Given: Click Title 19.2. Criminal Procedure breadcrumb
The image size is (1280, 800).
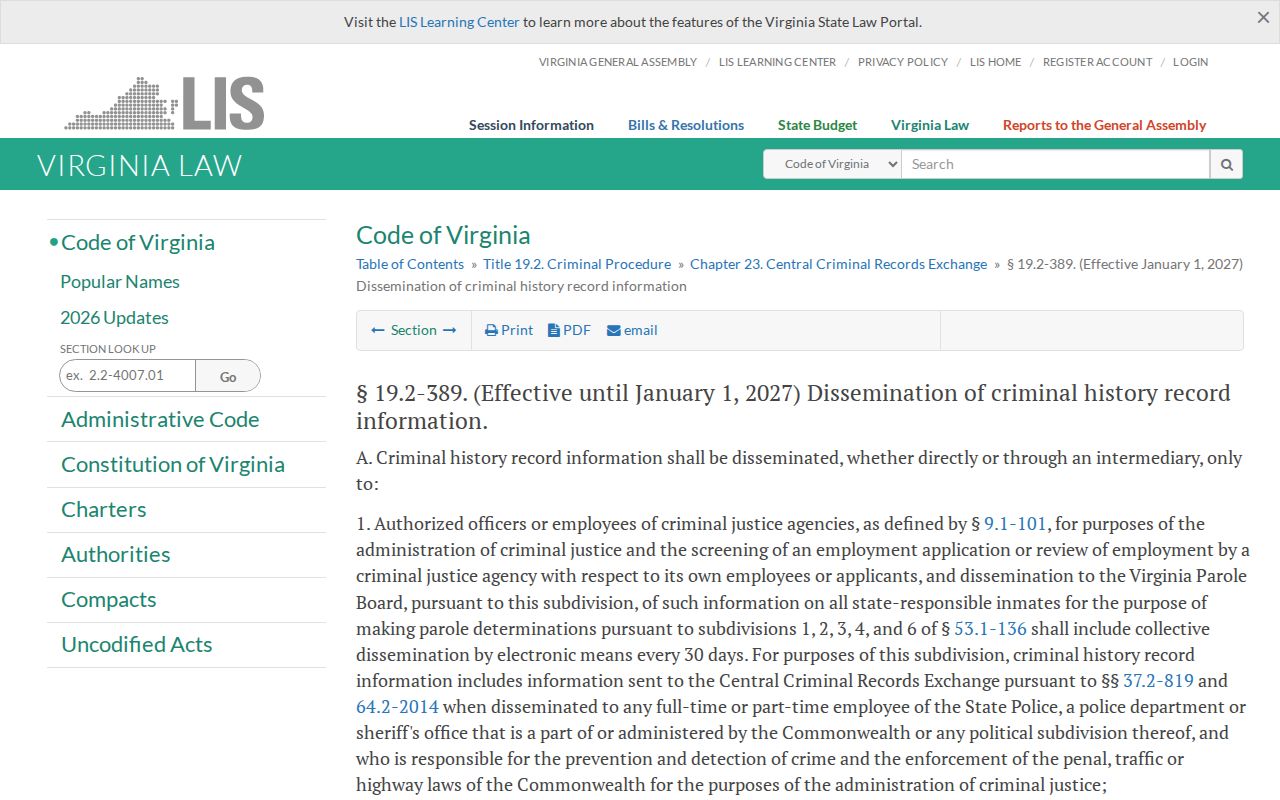Looking at the screenshot, I should (577, 264).
